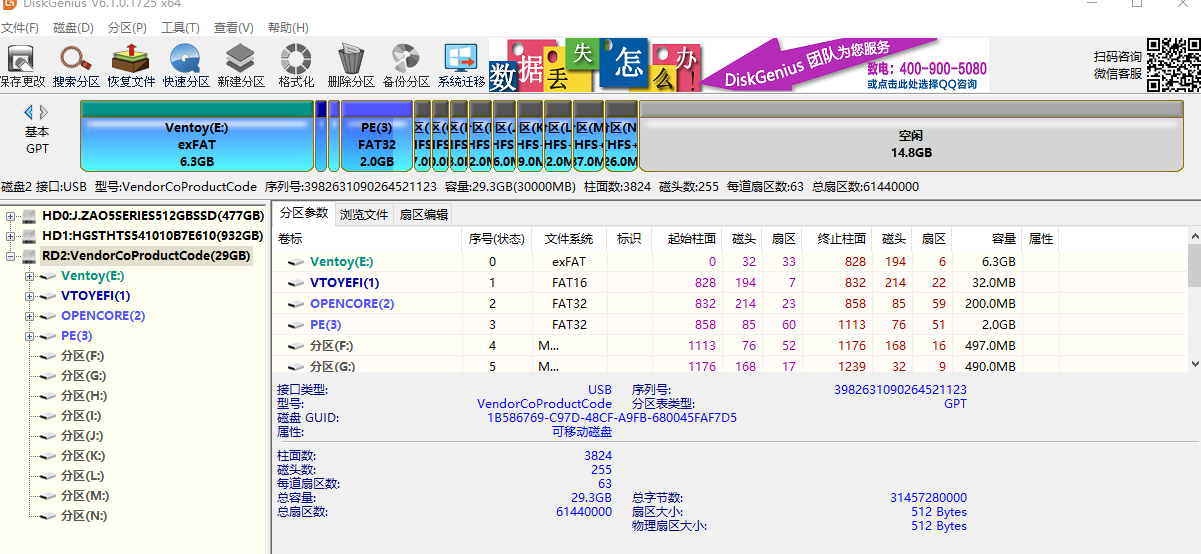Go to next disk with right arrow

(44, 112)
